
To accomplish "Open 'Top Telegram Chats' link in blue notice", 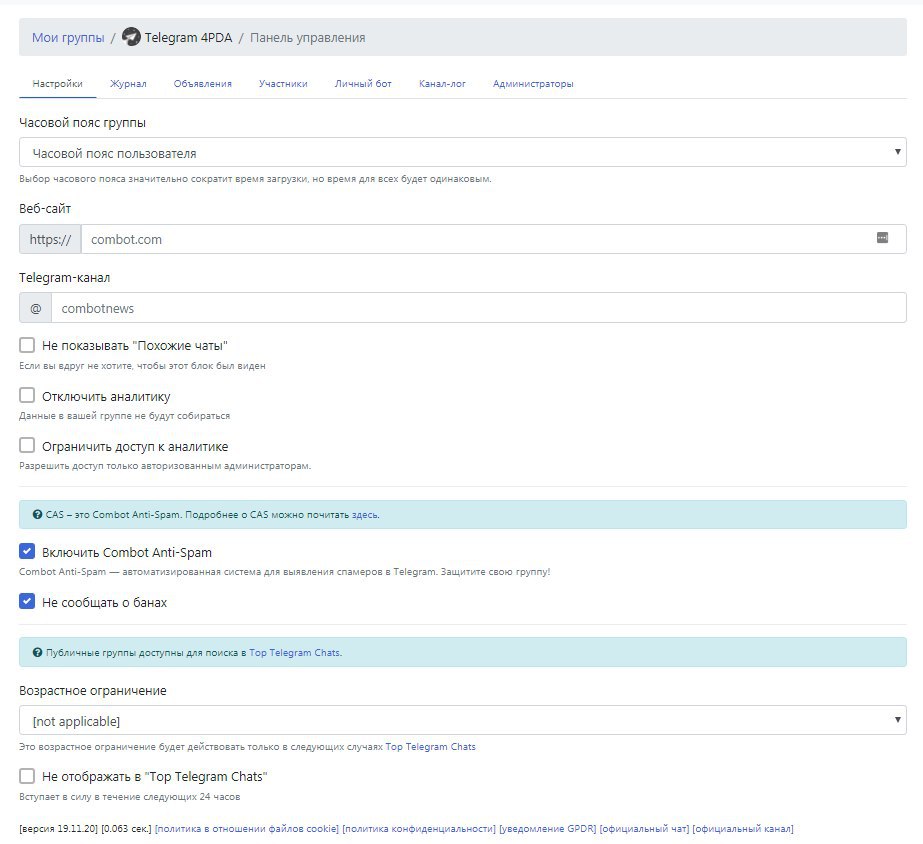I will (x=294, y=653).
